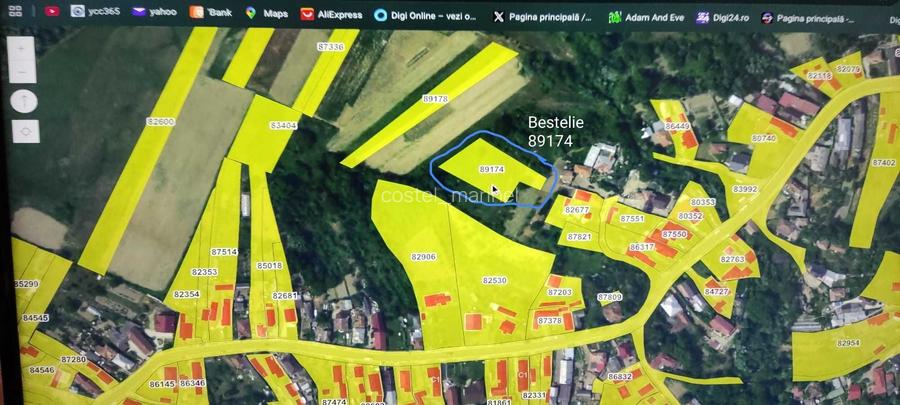This screenshot has height=405, width=900.
Task: Zoom in the map with plus button
Action: 23,49
